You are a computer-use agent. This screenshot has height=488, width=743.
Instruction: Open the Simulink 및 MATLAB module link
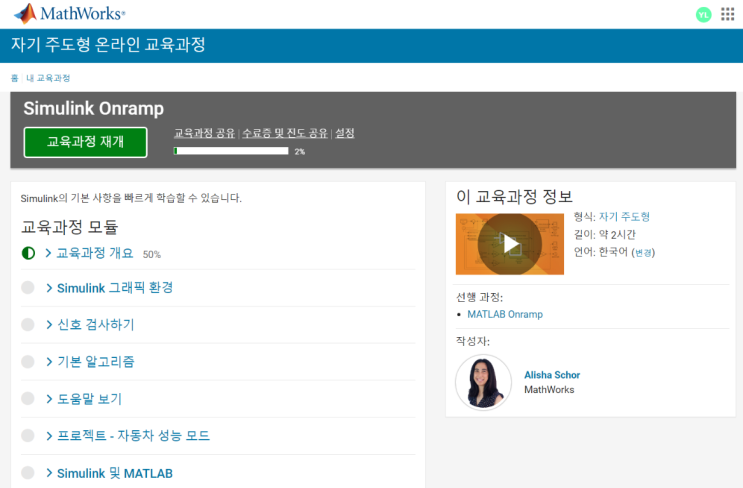coord(115,473)
